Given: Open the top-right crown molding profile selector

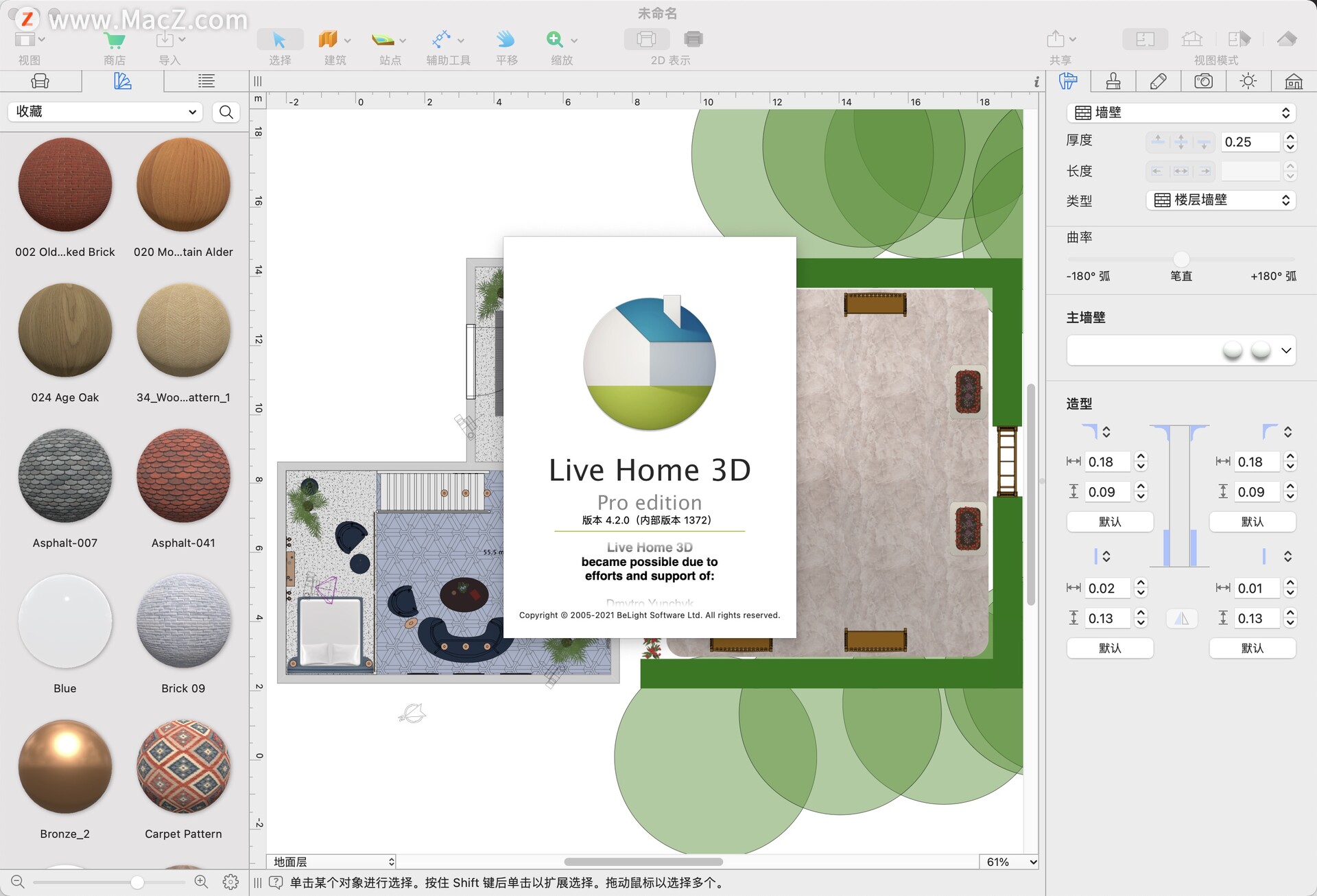Looking at the screenshot, I should [1277, 432].
